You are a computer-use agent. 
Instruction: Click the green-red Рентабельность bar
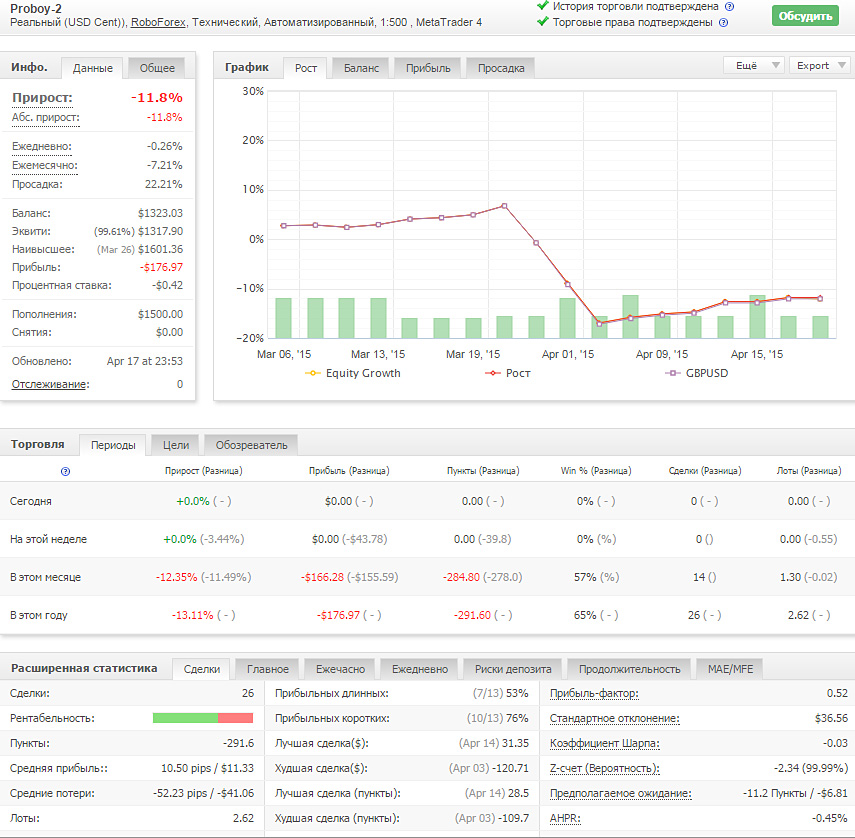pyautogui.click(x=203, y=718)
